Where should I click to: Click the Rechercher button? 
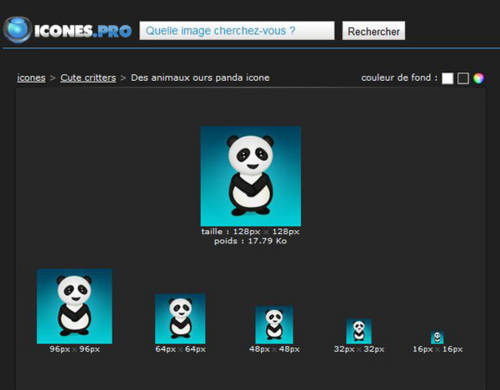click(374, 31)
